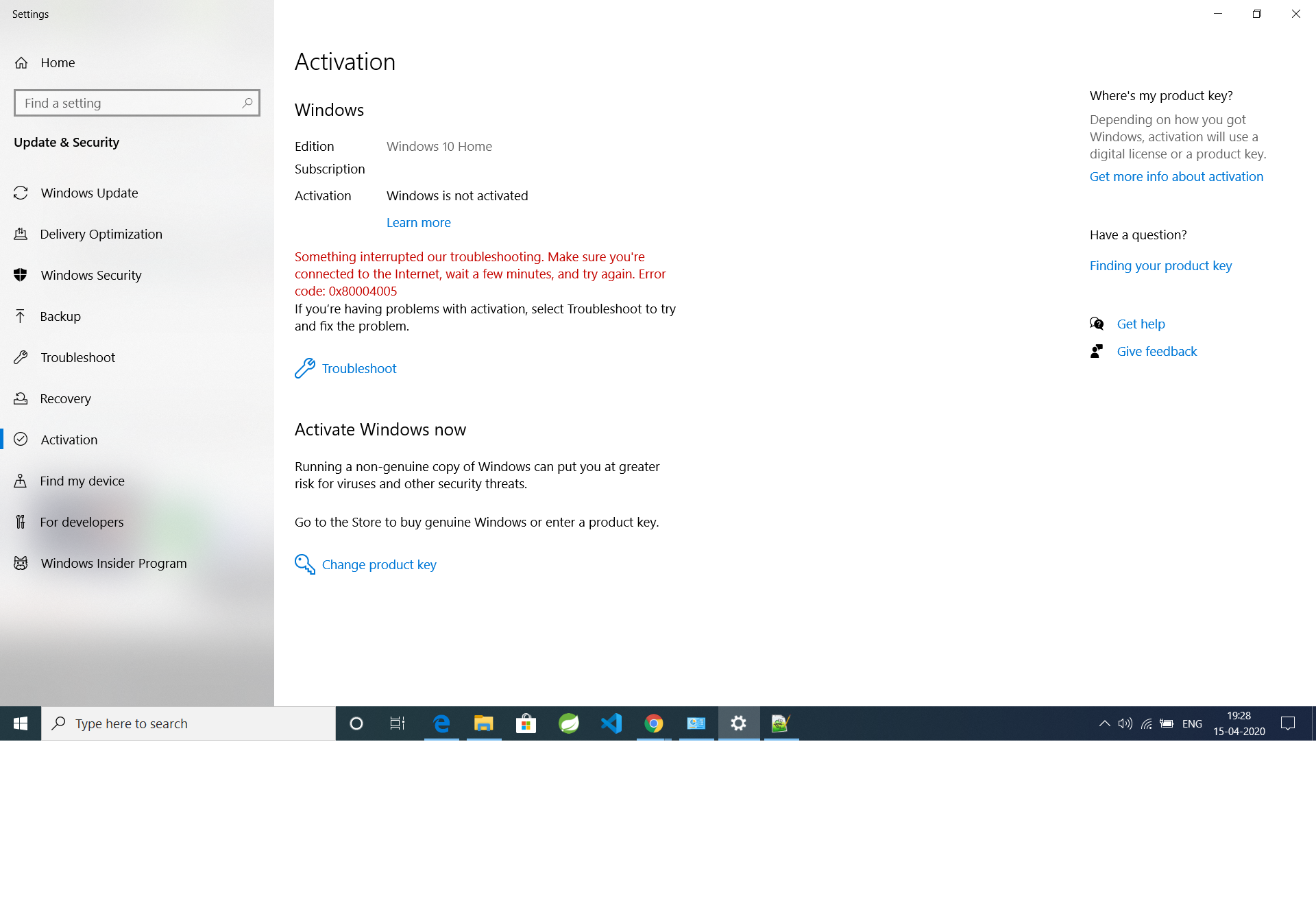Click the battery status tray icon

1167,723
